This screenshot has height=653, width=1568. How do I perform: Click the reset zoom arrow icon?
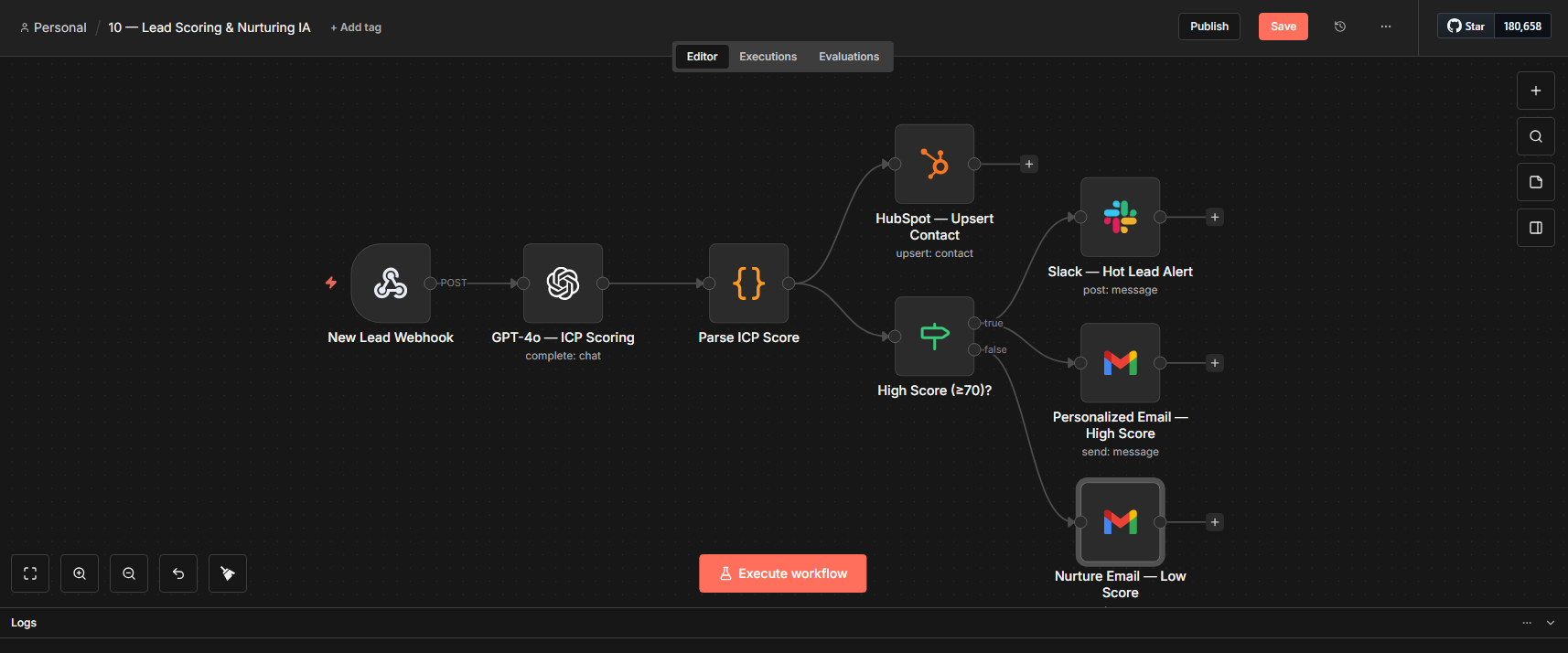coord(178,573)
